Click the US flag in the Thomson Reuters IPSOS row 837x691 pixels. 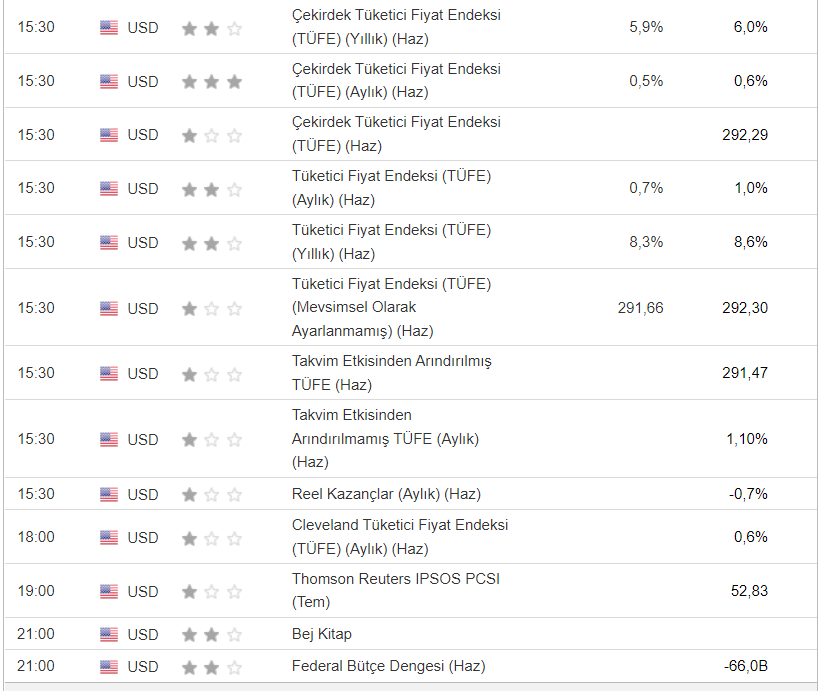(109, 591)
